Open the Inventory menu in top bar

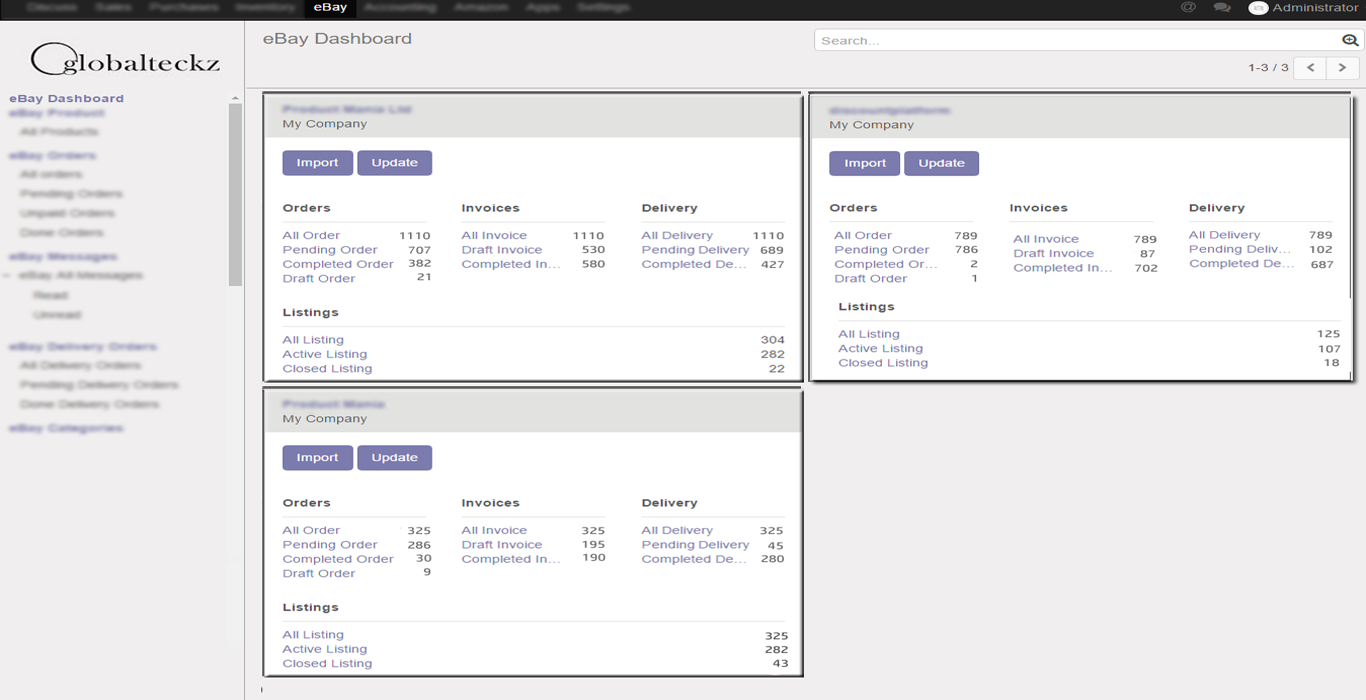[x=265, y=7]
